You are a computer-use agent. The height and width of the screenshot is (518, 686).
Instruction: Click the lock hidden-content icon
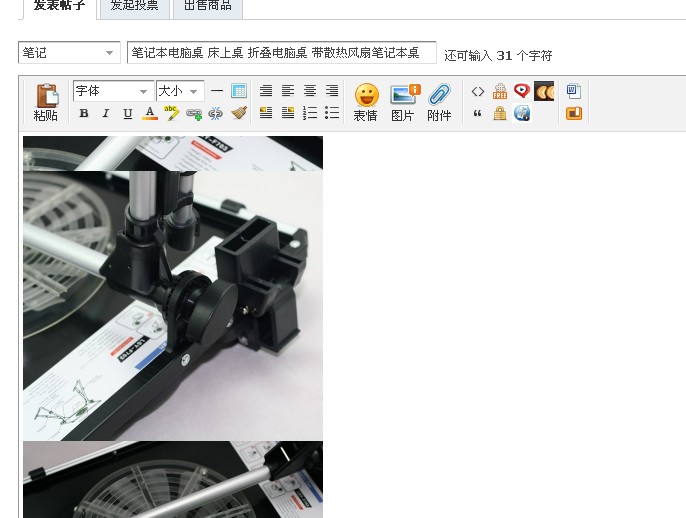(500, 114)
